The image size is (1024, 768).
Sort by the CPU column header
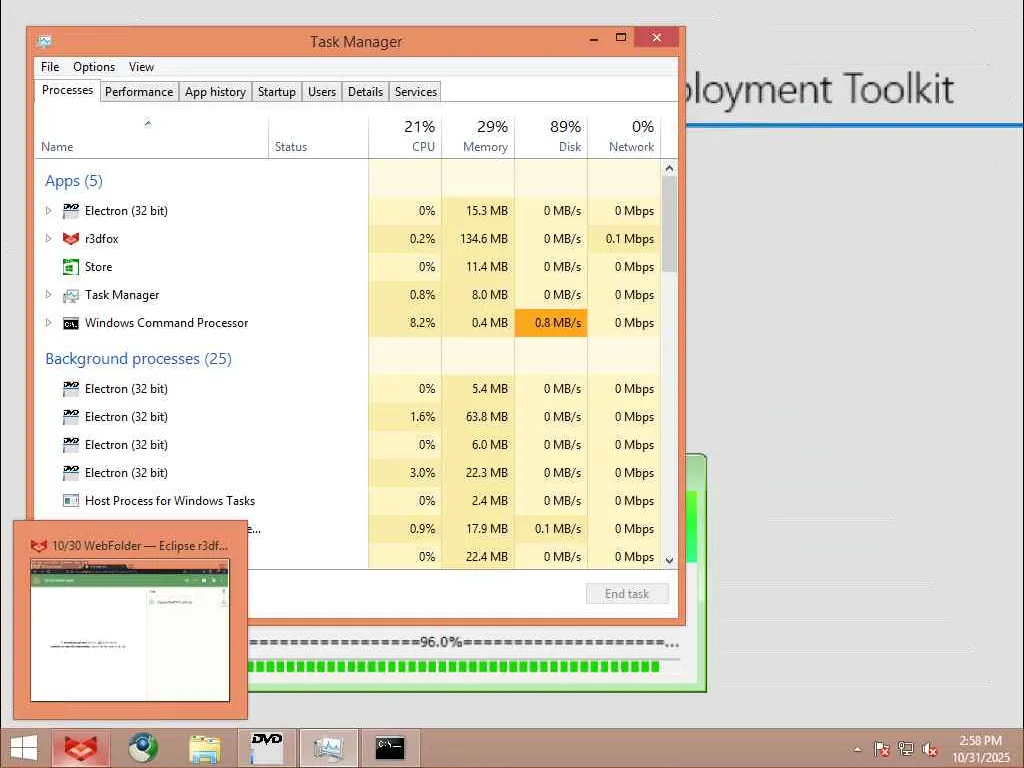click(405, 136)
